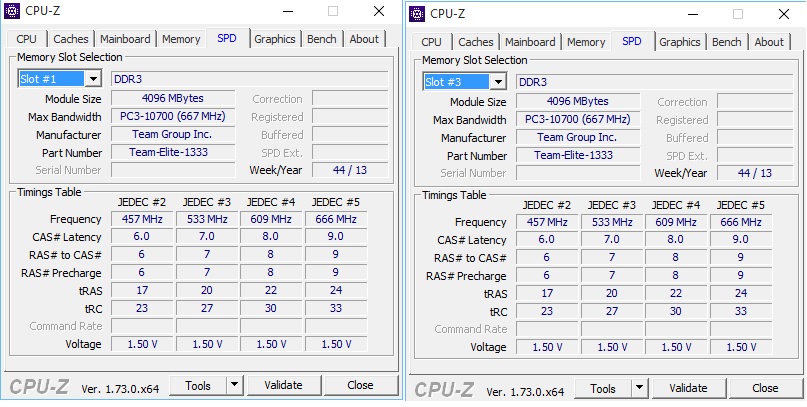Close left CPU-Z window with X

(x=379, y=11)
